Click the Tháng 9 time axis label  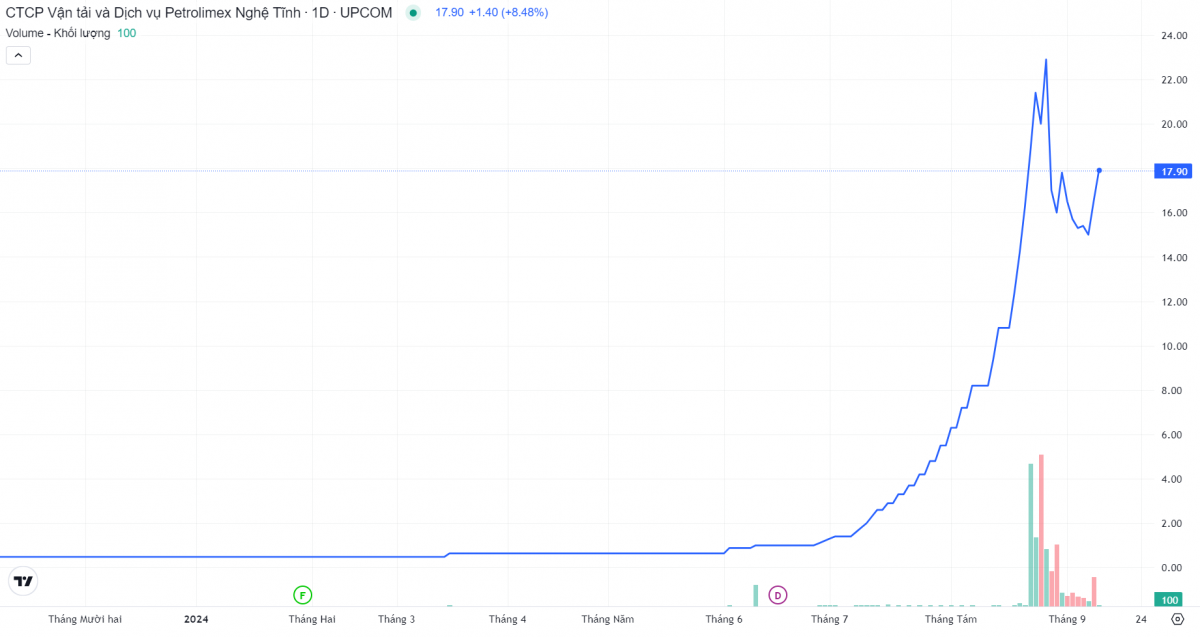(1067, 619)
